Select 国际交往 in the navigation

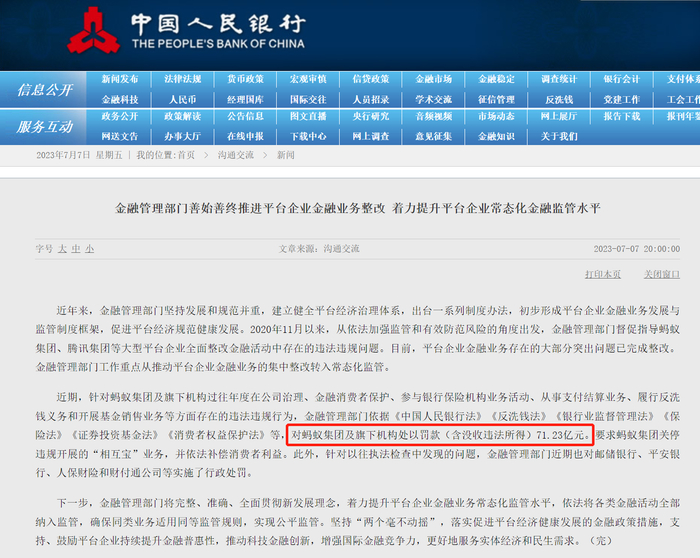[x=308, y=100]
